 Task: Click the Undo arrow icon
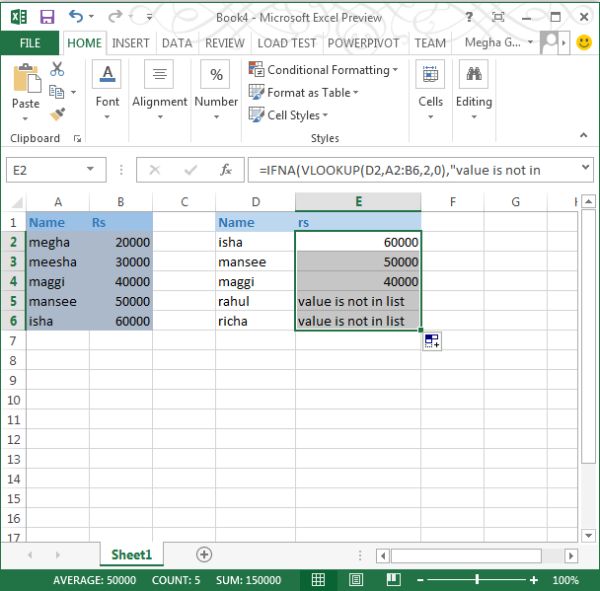coord(76,16)
